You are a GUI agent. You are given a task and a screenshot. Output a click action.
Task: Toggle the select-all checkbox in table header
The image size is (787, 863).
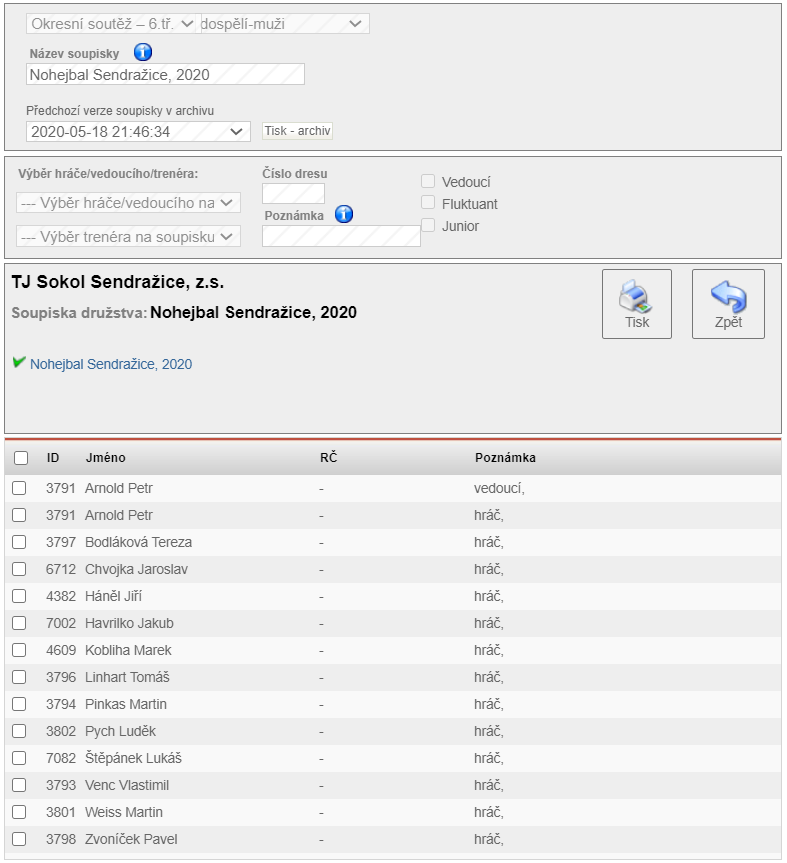pos(21,458)
